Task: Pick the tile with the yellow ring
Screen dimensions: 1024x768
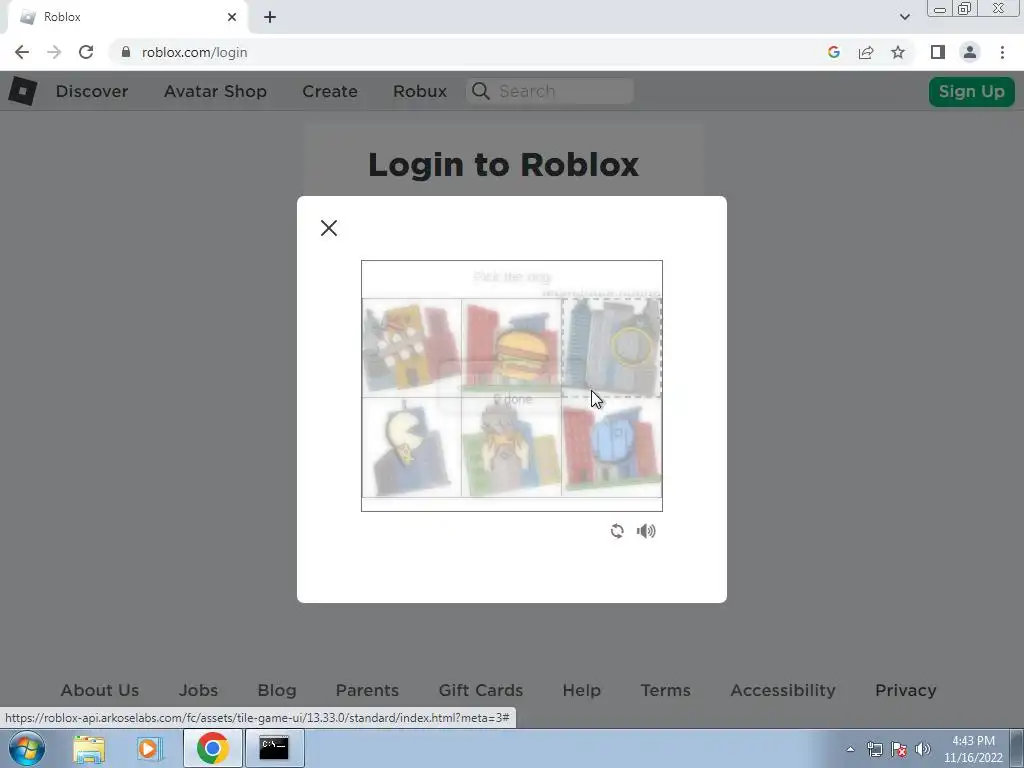Action: 612,347
